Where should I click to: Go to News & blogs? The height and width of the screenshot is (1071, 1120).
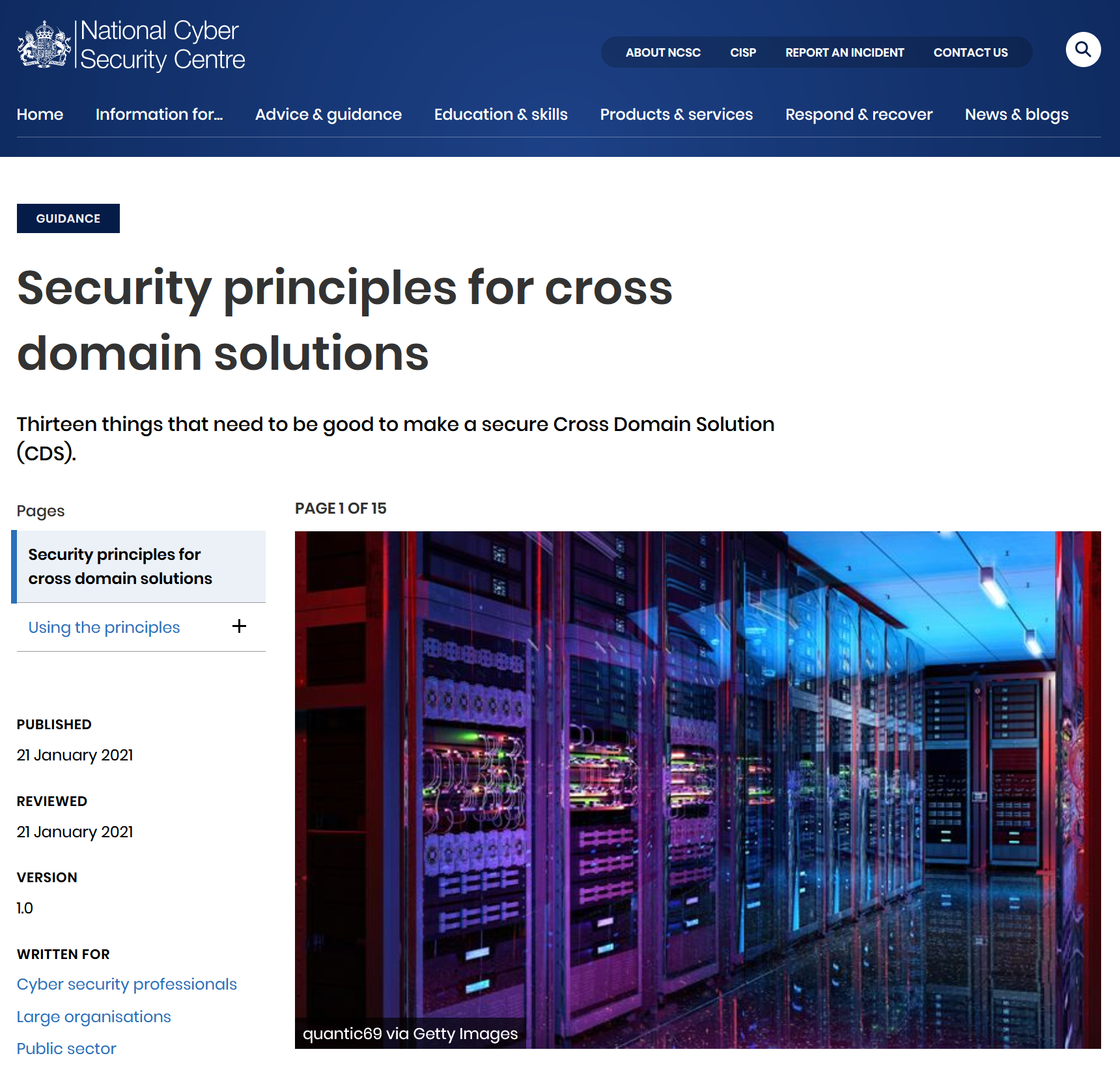[1016, 115]
